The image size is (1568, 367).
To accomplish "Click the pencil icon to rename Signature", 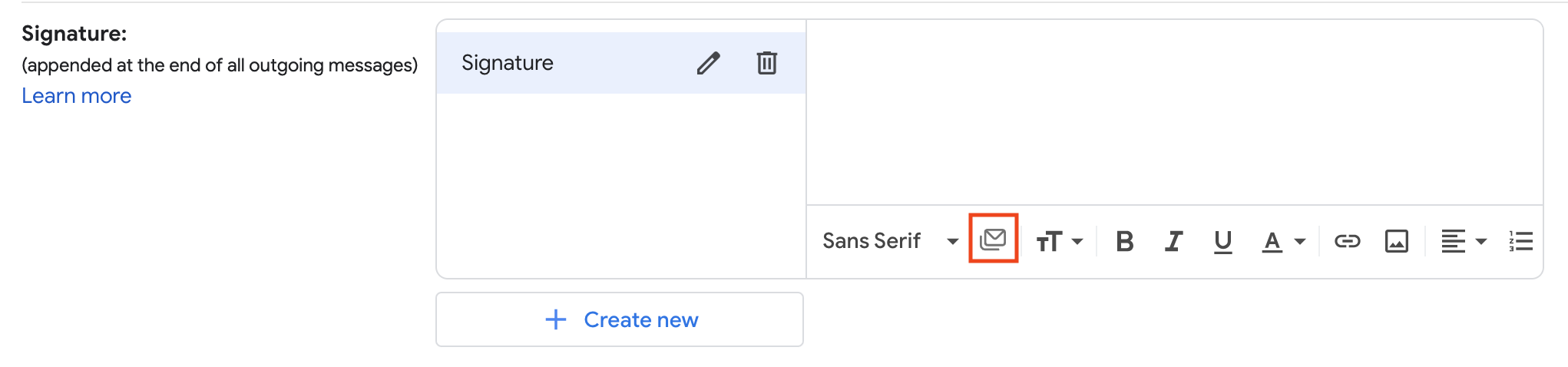I will pos(708,63).
